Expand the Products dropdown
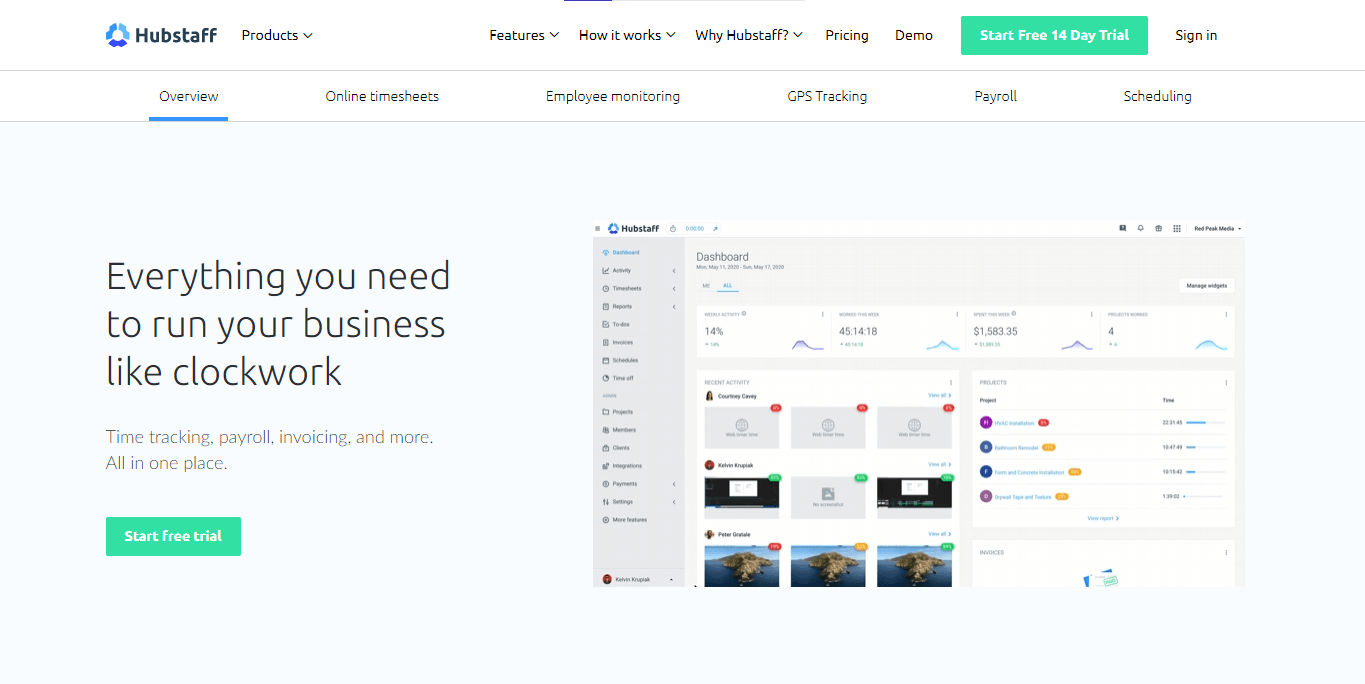The image size is (1365, 684). point(277,35)
